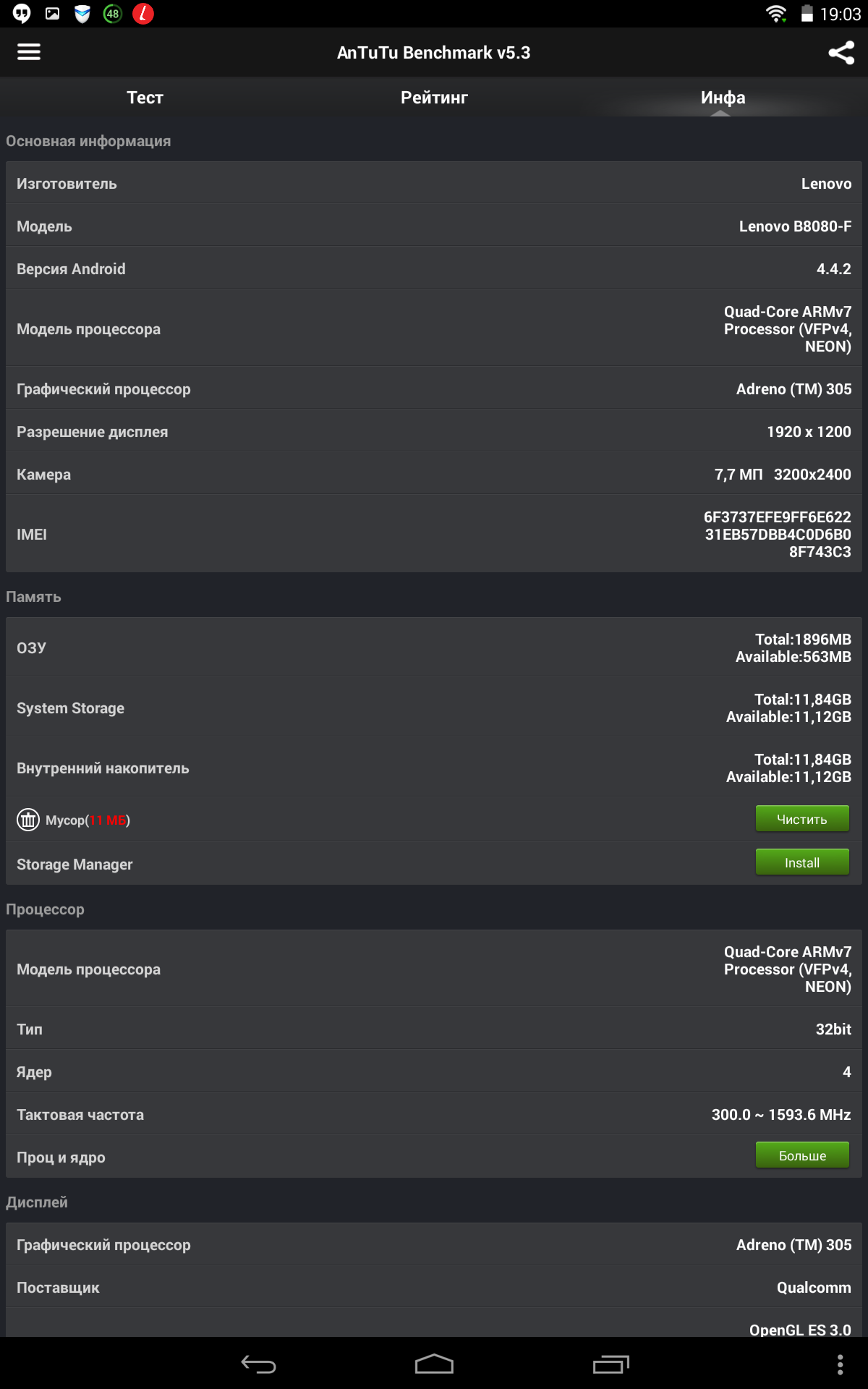Tap the share icon
Screen dimensions: 868x1389
coord(841,52)
